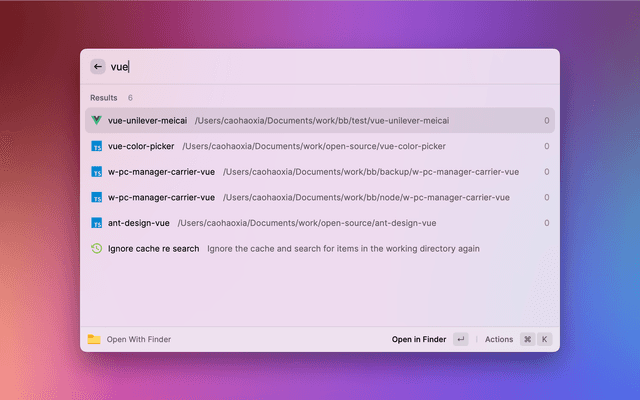Click Open With Finder label in footer
The image size is (640, 400).
click(139, 339)
